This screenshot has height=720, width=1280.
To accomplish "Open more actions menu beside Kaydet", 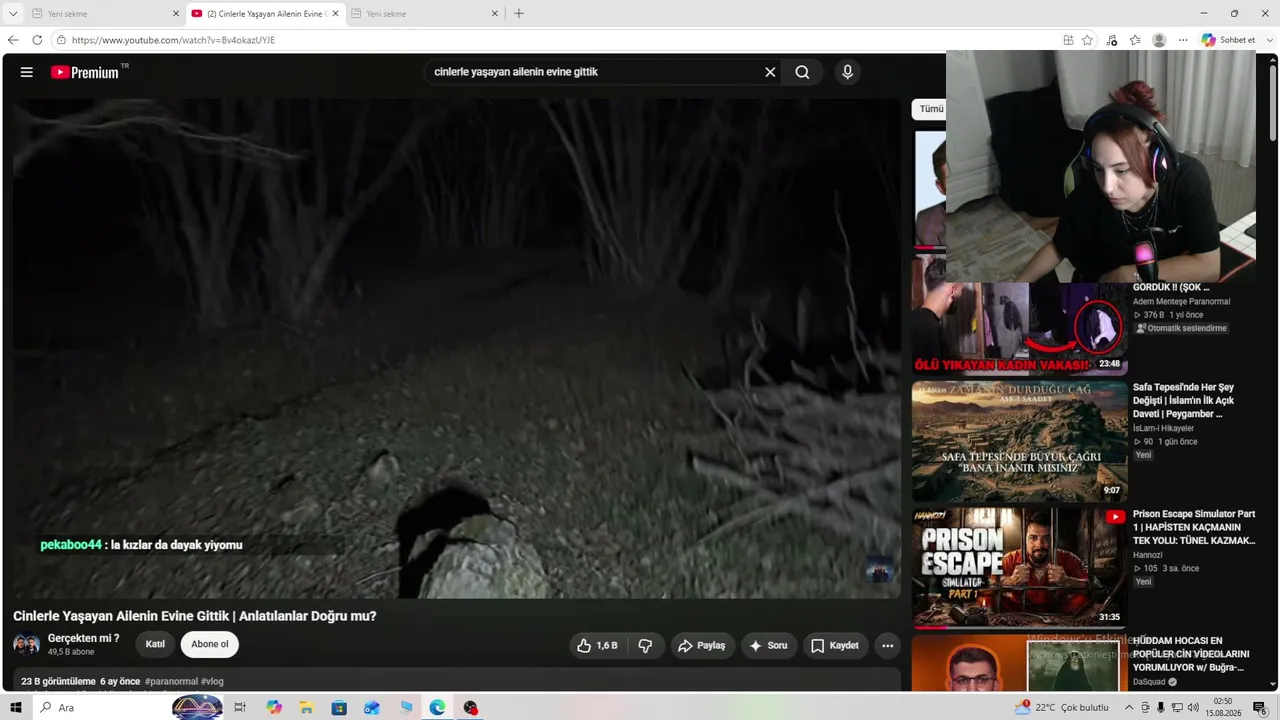I will click(887, 646).
